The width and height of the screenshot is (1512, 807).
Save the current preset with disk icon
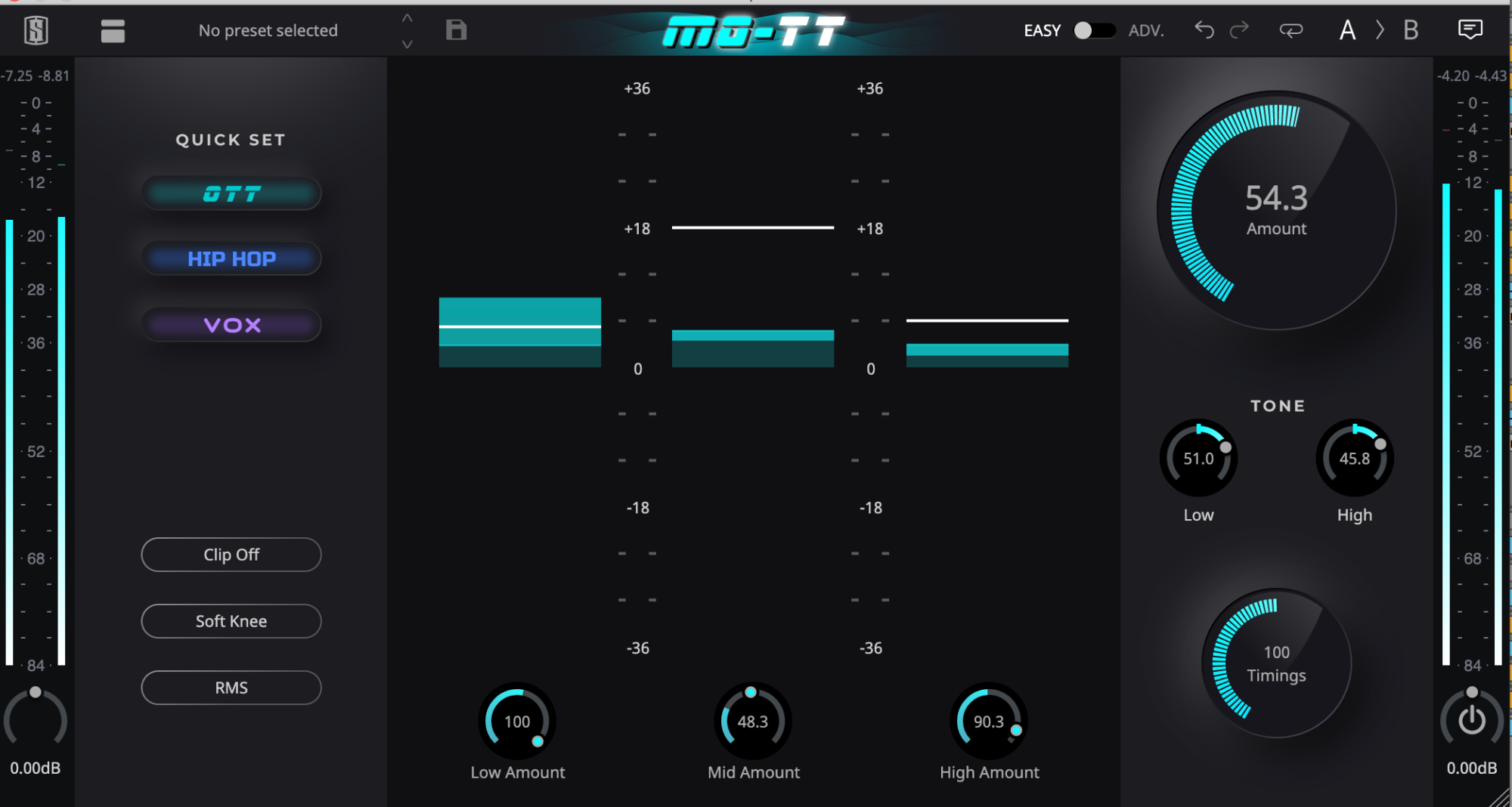pyautogui.click(x=456, y=30)
